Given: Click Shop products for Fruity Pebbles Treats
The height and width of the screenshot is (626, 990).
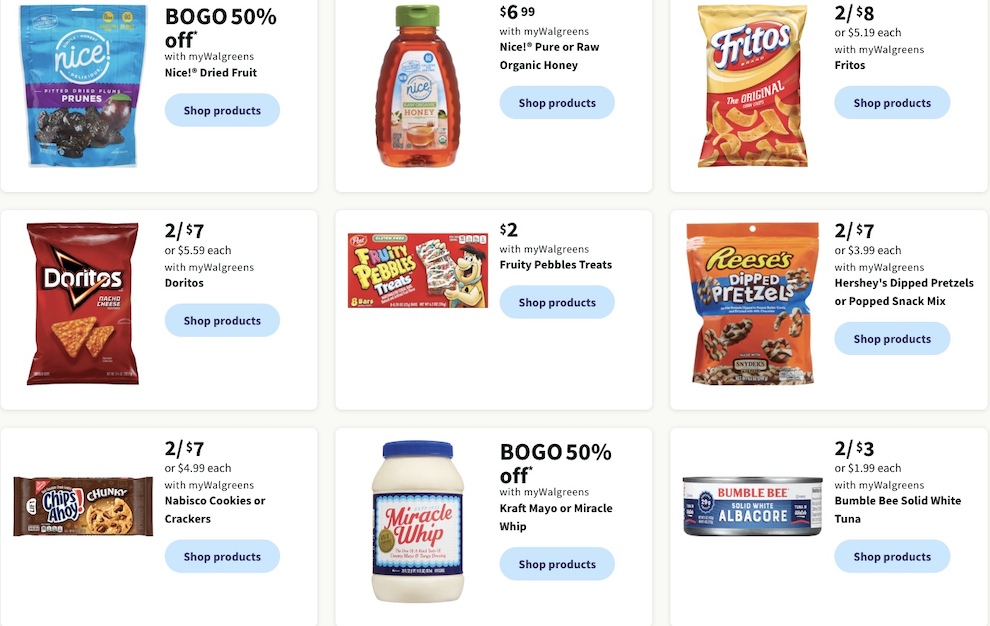Looking at the screenshot, I should point(557,303).
